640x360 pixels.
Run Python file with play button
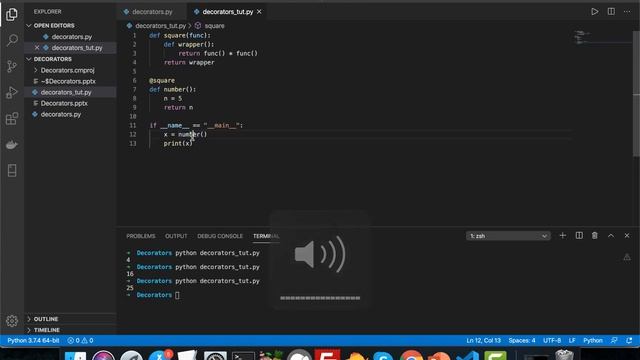595,11
